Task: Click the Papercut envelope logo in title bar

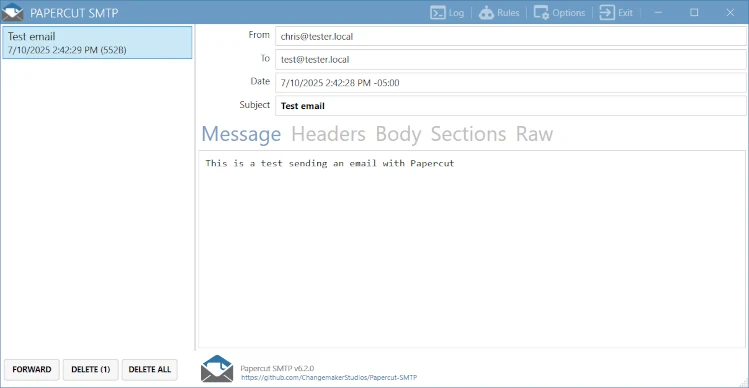Action: tap(12, 12)
